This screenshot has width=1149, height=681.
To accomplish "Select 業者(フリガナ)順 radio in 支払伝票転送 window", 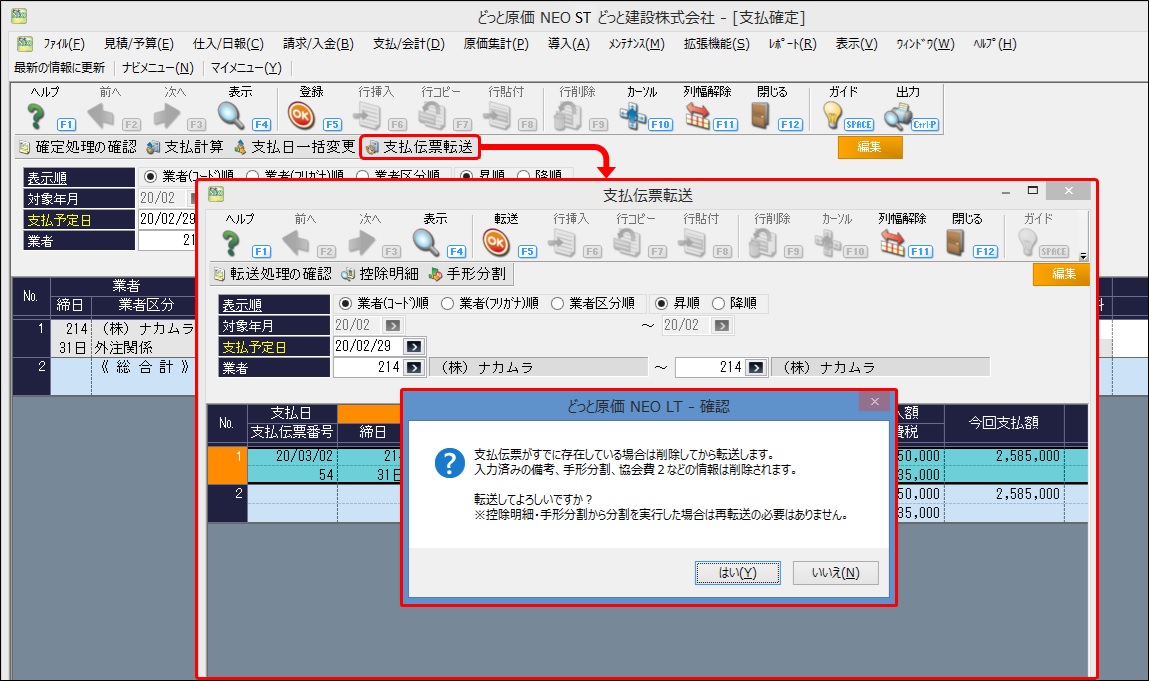I will [x=447, y=303].
